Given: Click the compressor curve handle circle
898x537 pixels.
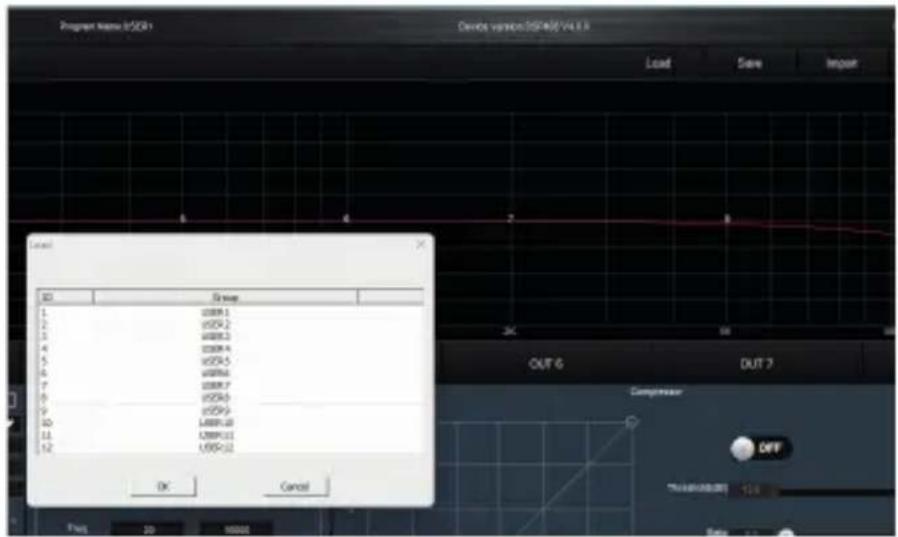Looking at the screenshot, I should [632, 422].
